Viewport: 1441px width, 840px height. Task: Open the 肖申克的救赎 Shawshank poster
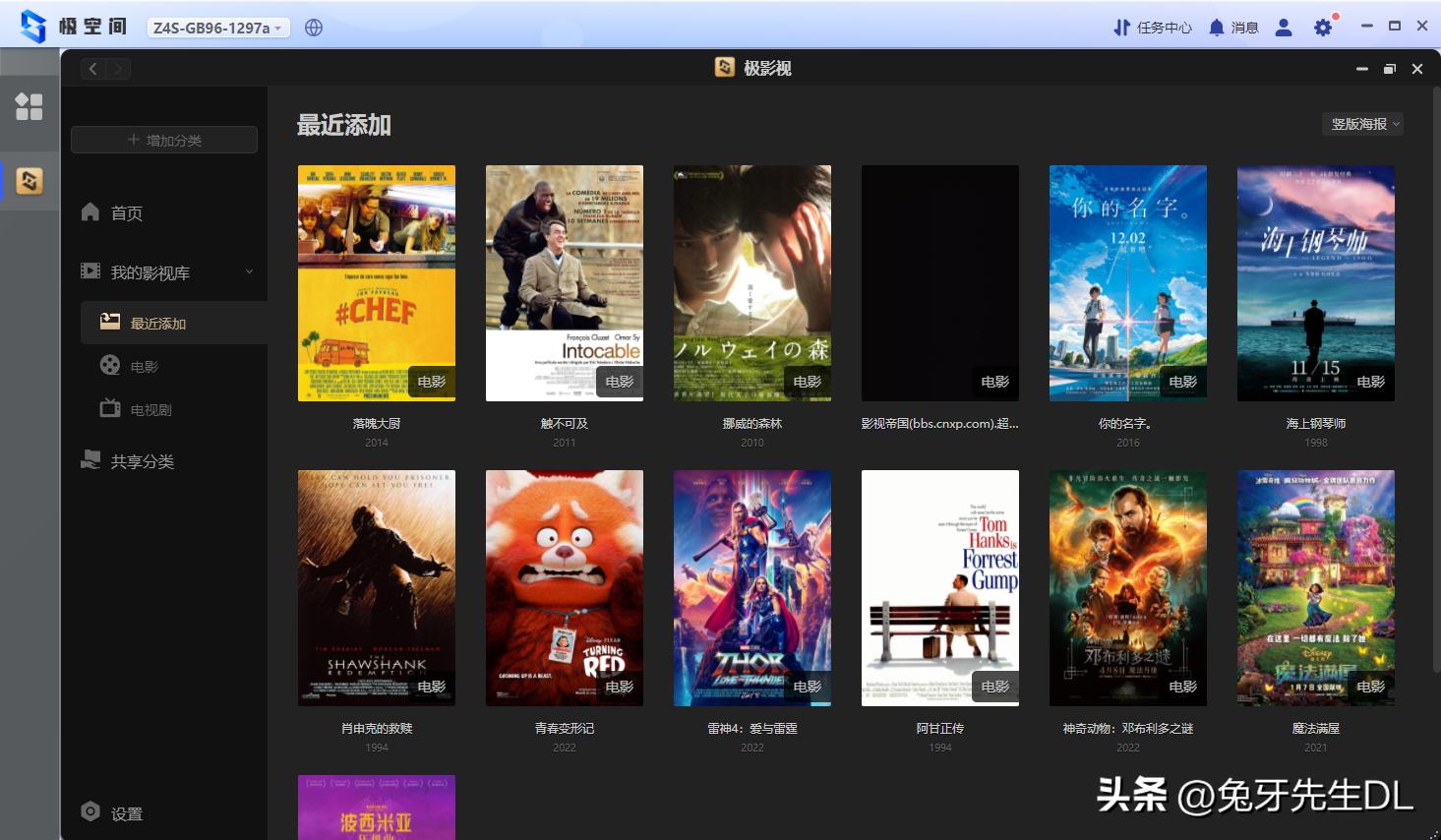coord(377,588)
